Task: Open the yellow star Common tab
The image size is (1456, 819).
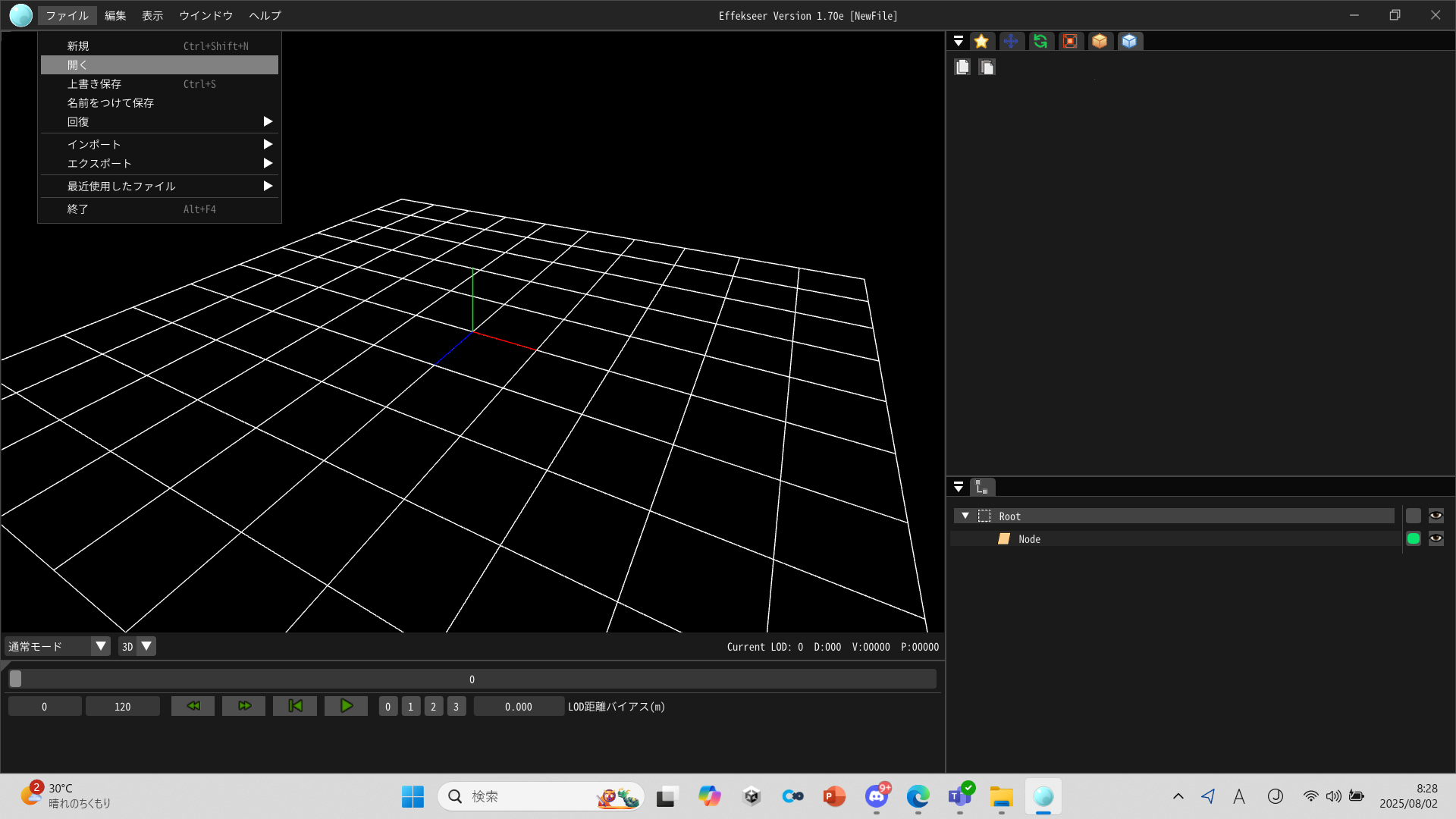Action: pyautogui.click(x=981, y=42)
